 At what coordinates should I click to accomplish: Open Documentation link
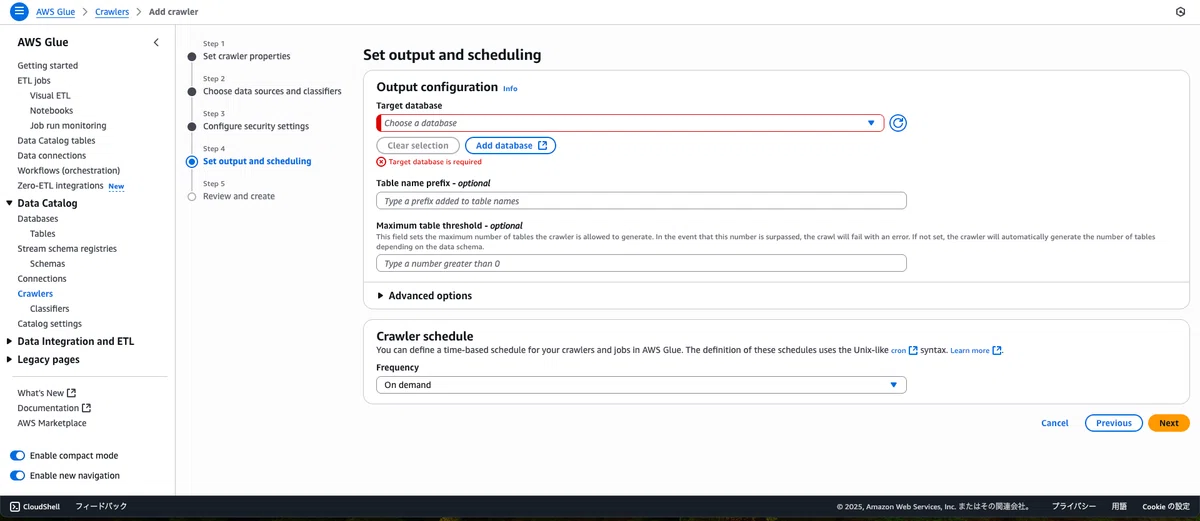(x=48, y=408)
